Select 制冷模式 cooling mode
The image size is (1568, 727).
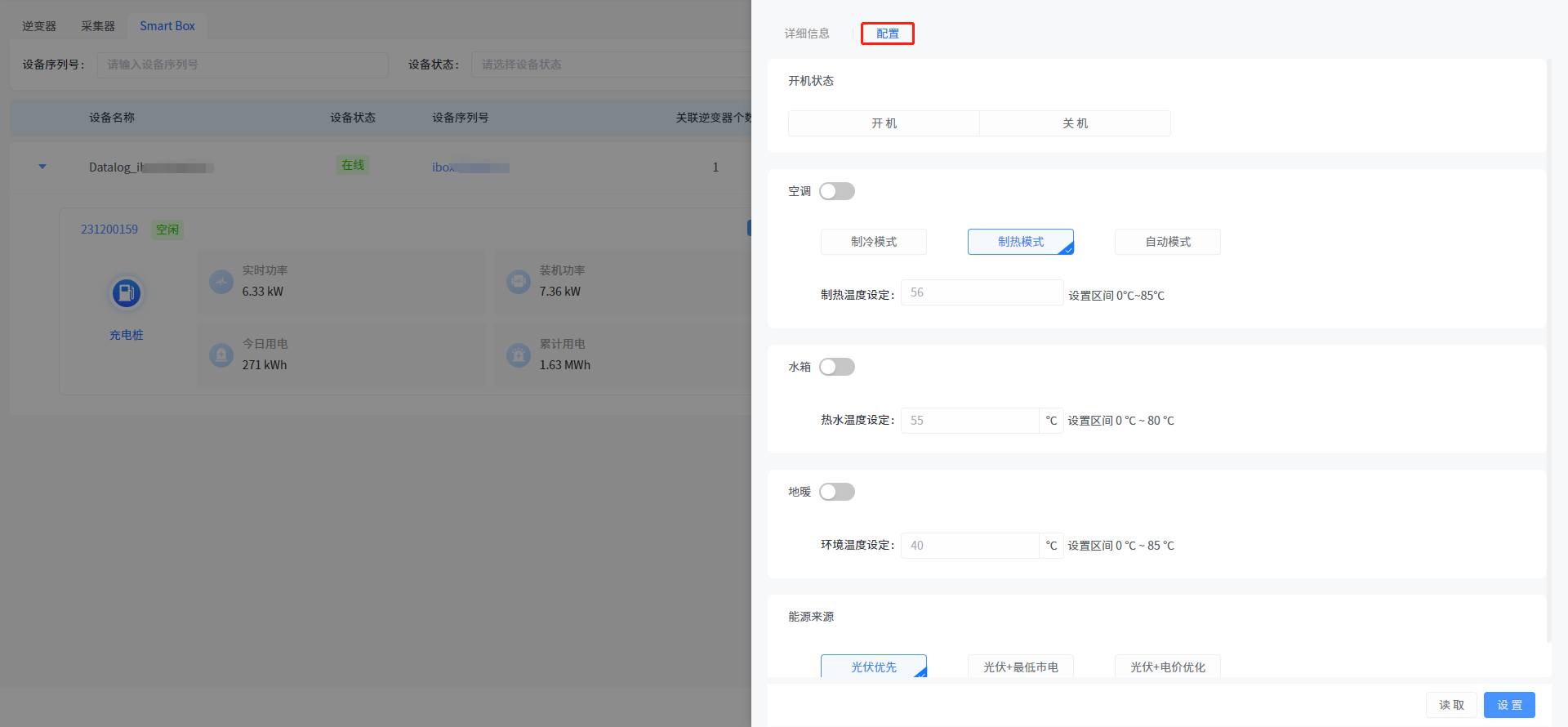coord(873,242)
